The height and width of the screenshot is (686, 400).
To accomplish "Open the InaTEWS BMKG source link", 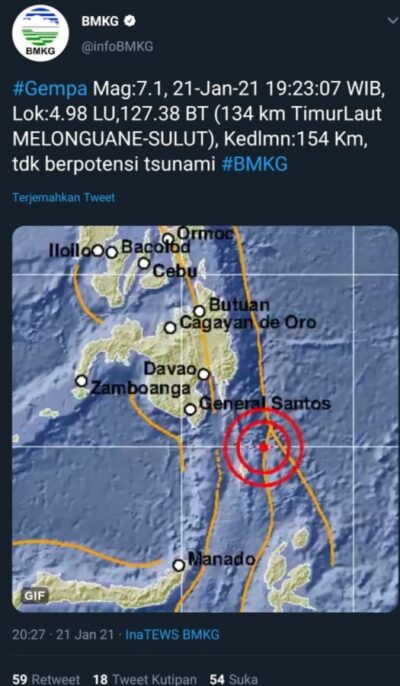I will (172, 635).
